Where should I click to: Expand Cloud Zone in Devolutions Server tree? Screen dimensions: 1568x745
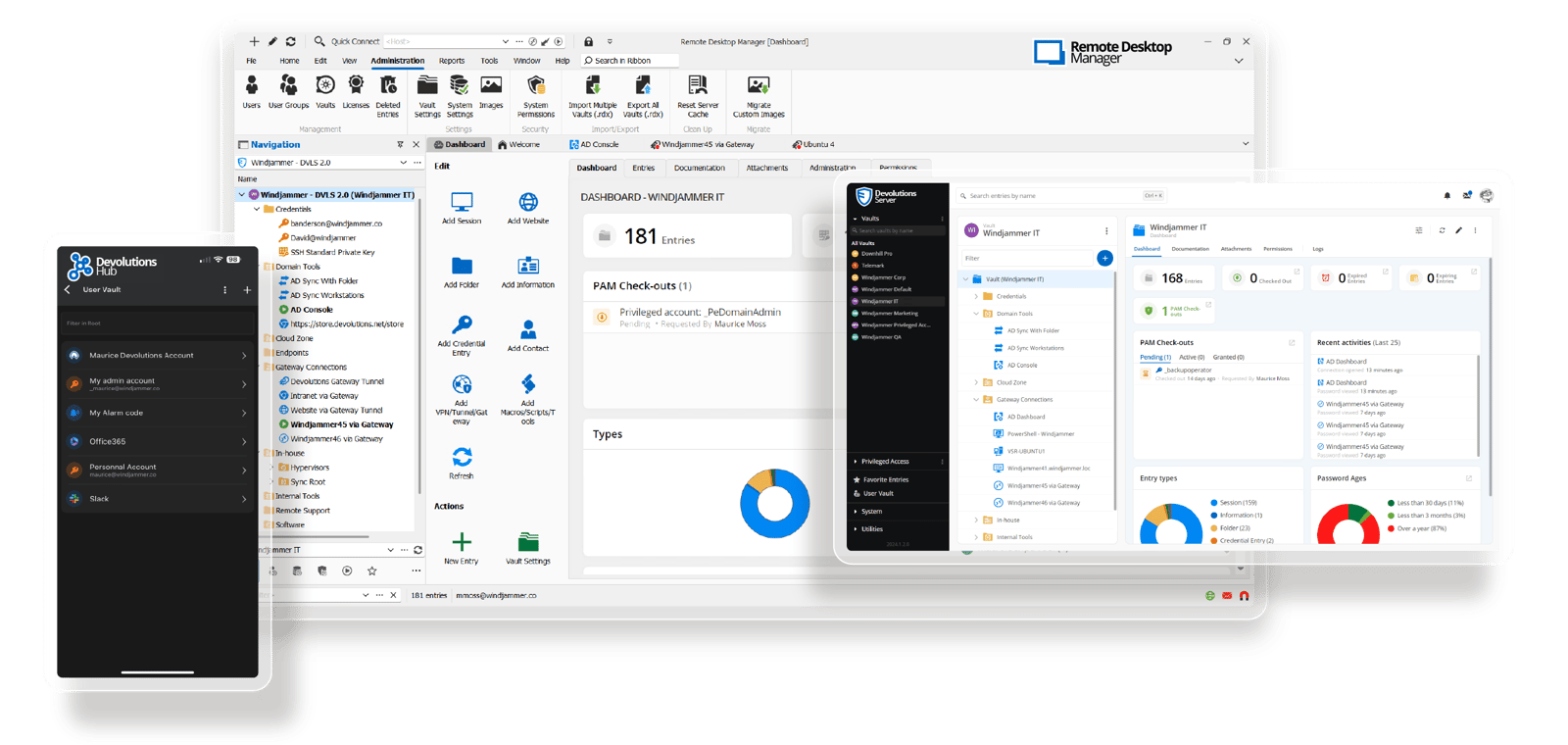click(976, 382)
